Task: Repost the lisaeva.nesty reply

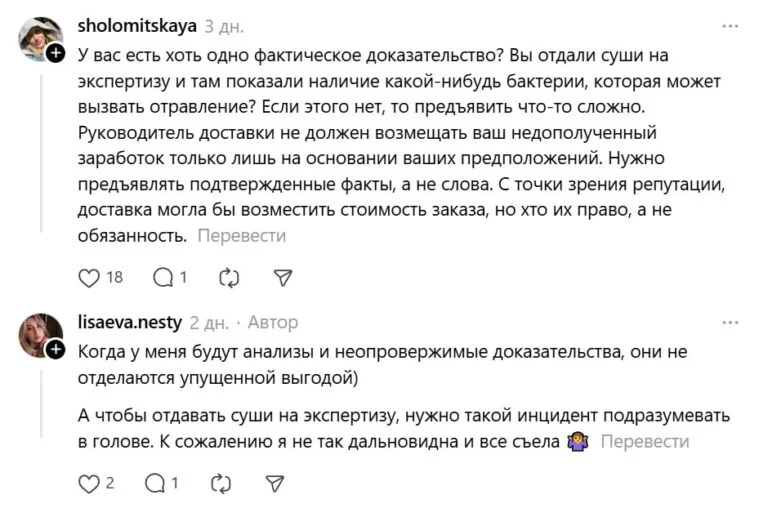Action: [221, 483]
